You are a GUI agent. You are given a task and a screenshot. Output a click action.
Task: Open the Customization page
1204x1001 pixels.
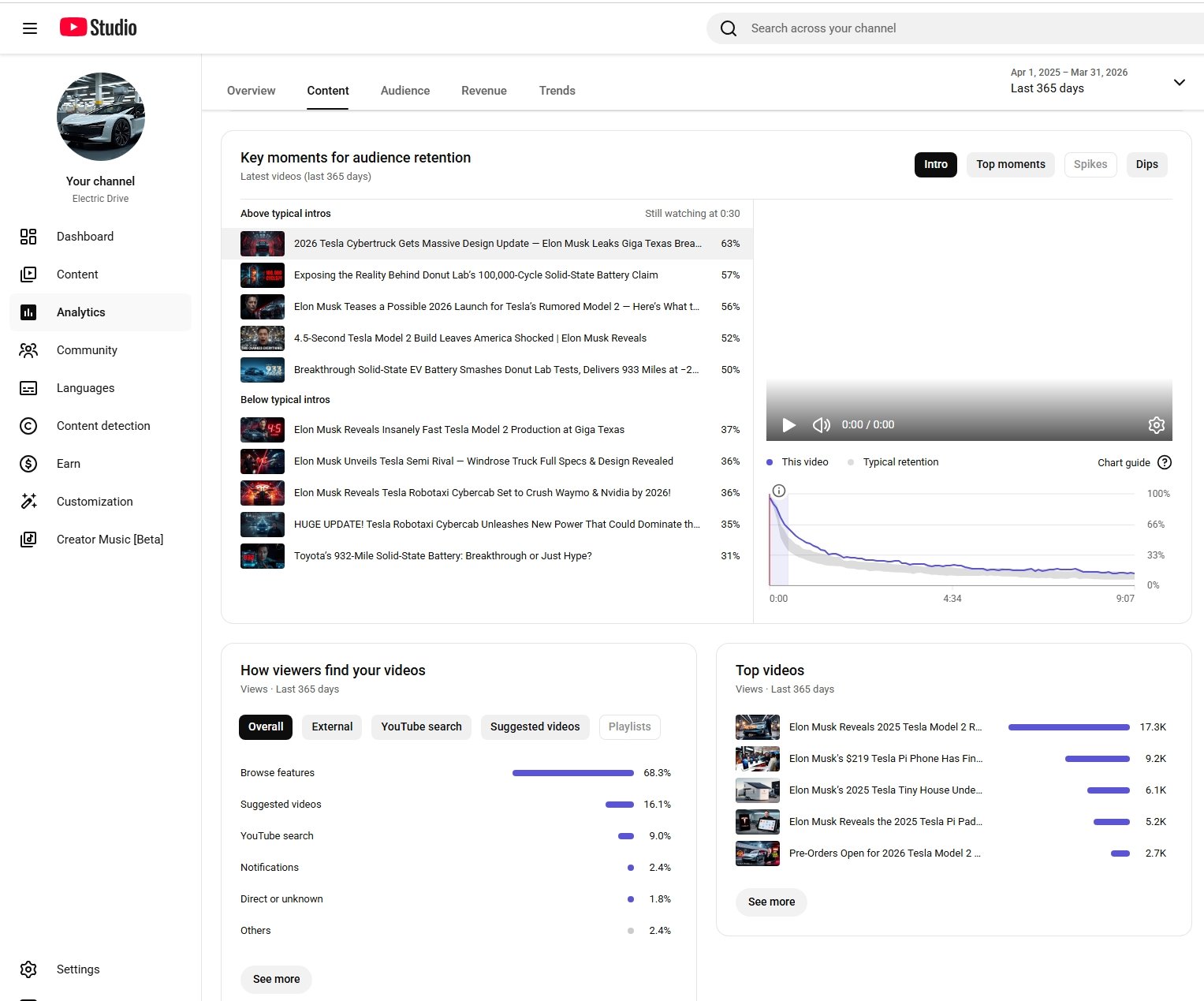[x=94, y=502]
